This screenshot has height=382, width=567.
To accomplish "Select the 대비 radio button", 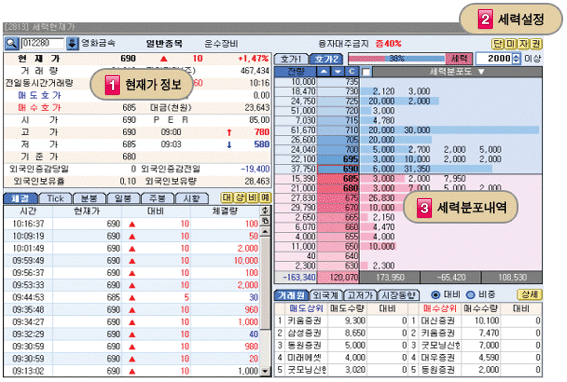I will pos(436,295).
